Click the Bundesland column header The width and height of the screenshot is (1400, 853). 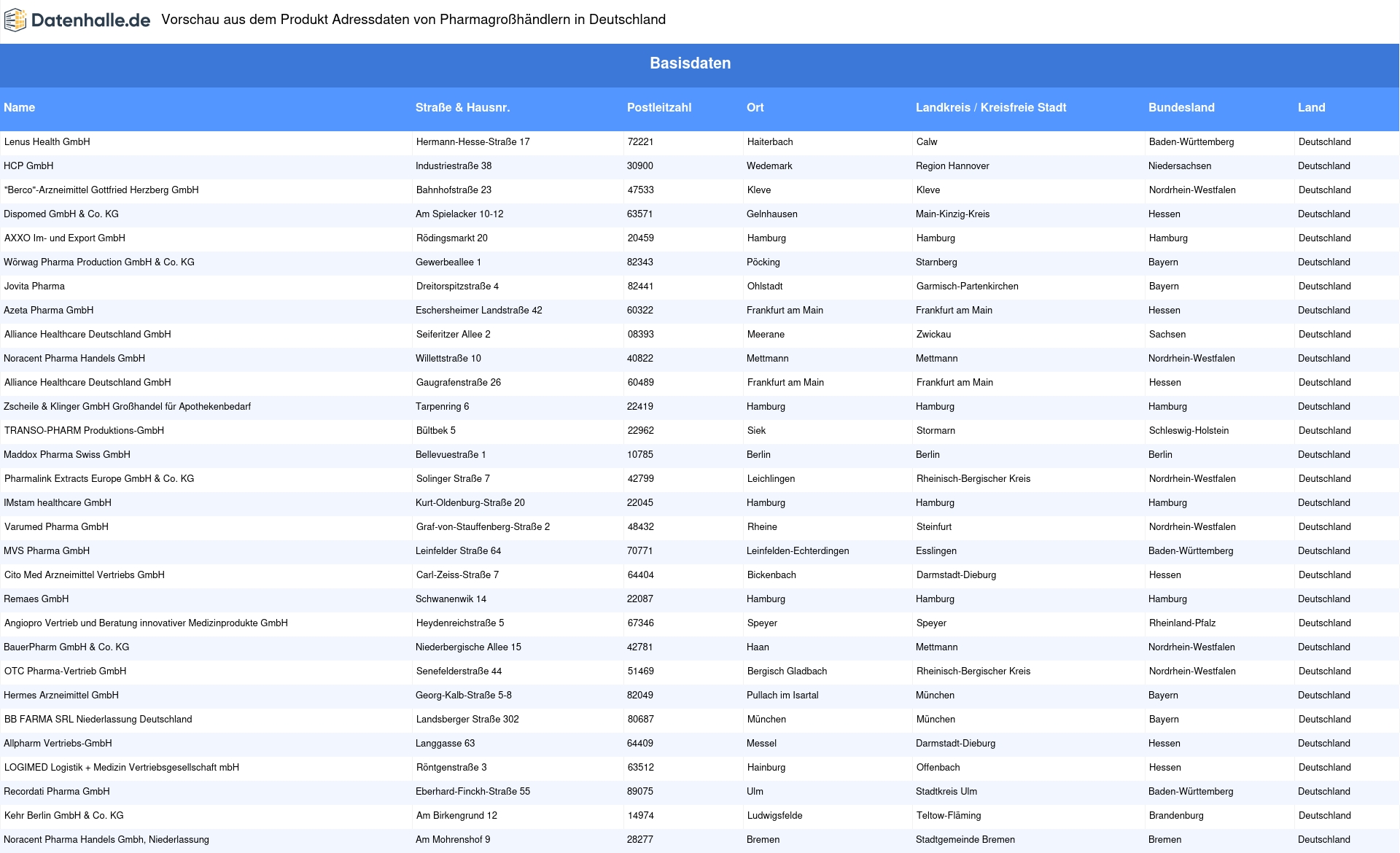[x=1181, y=107]
